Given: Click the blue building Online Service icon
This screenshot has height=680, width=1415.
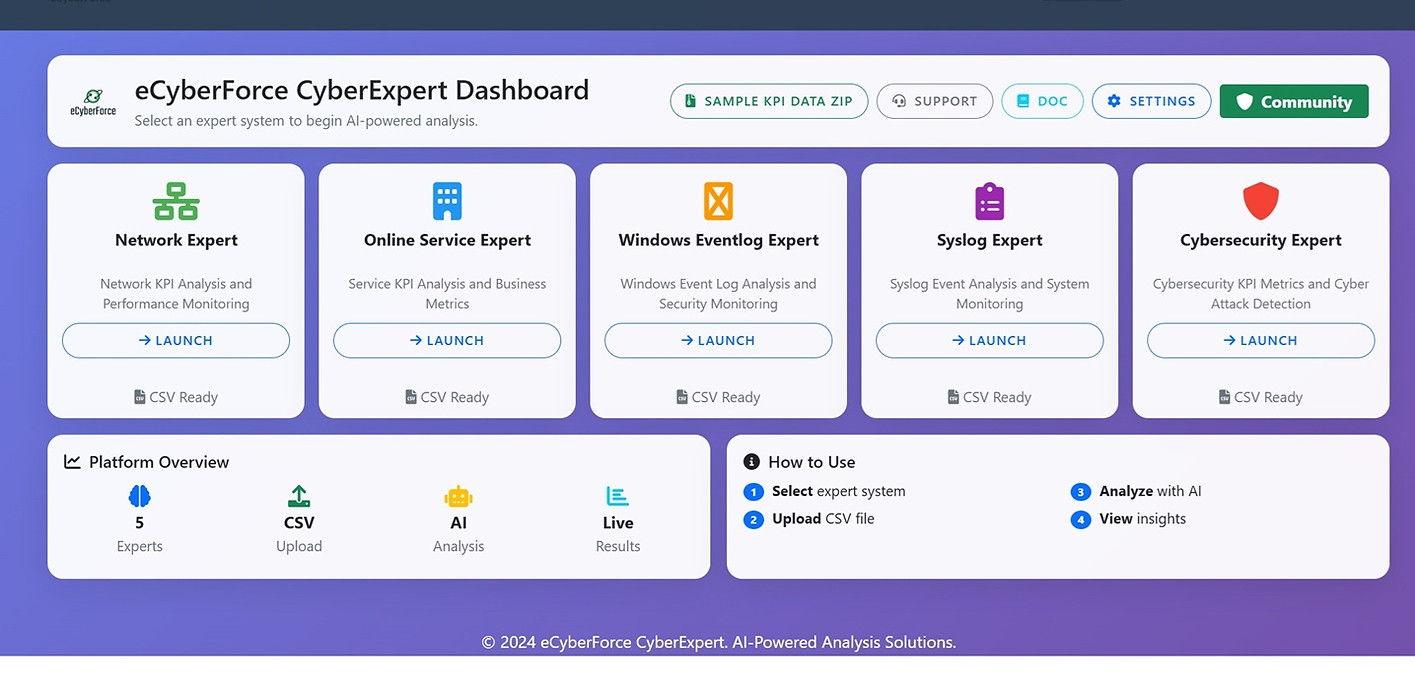Looking at the screenshot, I should (x=447, y=201).
